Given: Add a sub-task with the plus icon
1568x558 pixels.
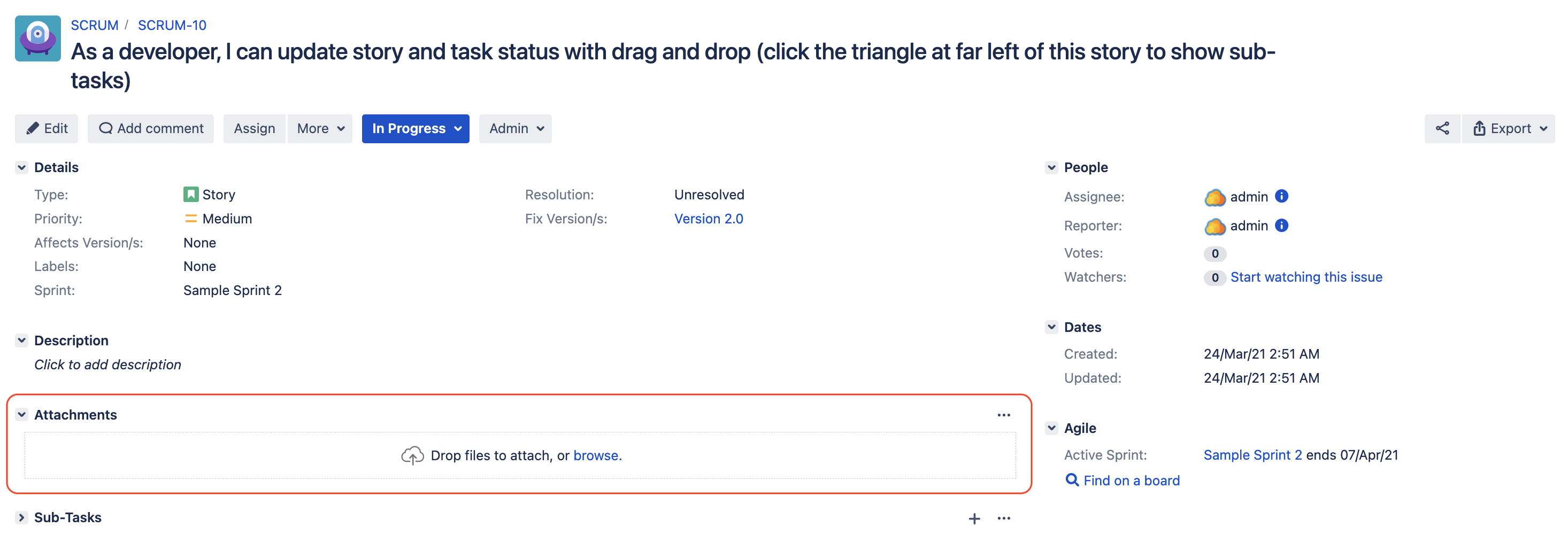Looking at the screenshot, I should point(974,518).
